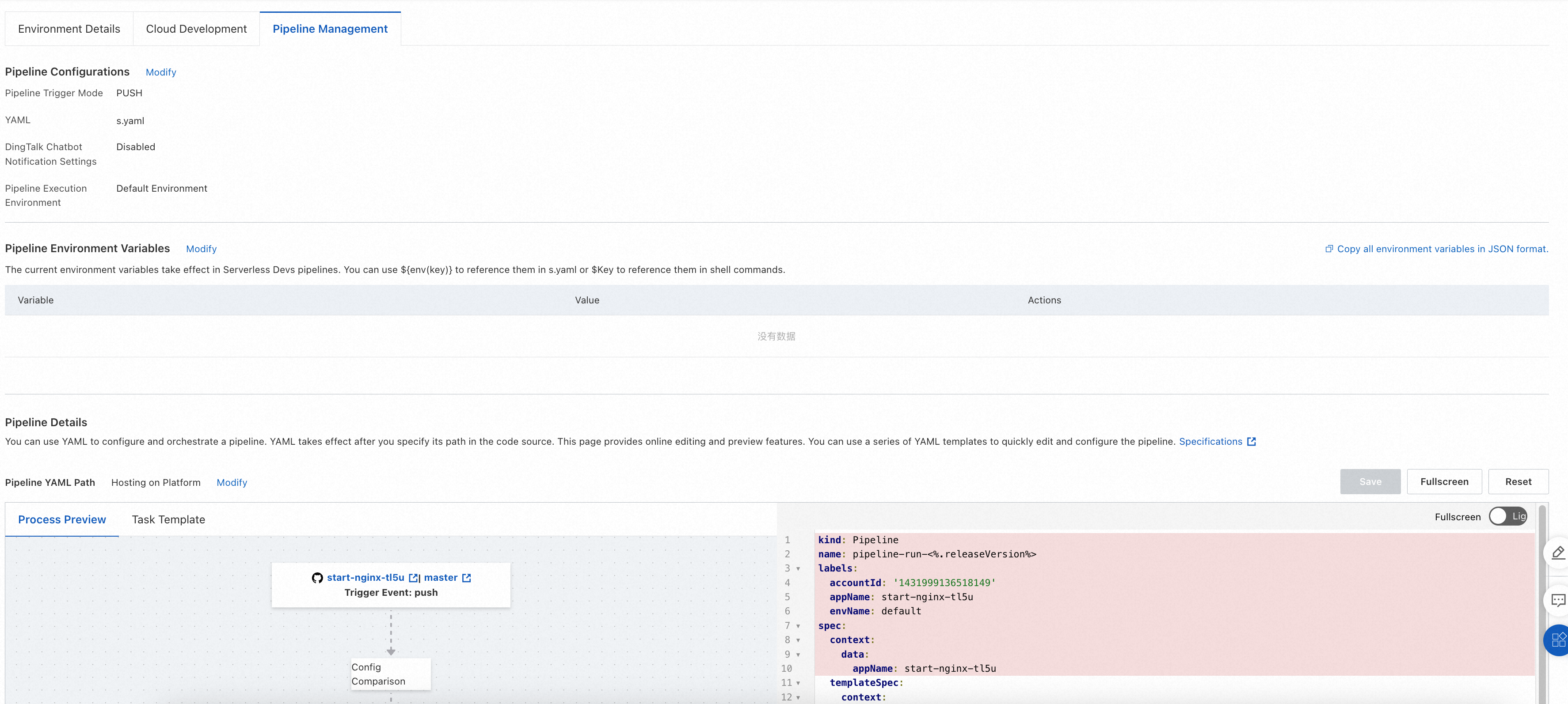This screenshot has width=1568, height=704.
Task: Click the external link icon next to Specifications
Action: (x=1252, y=442)
